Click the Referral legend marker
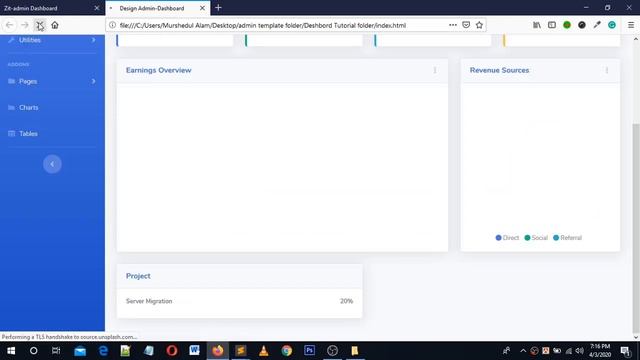The width and height of the screenshot is (640, 360). pyautogui.click(x=556, y=238)
